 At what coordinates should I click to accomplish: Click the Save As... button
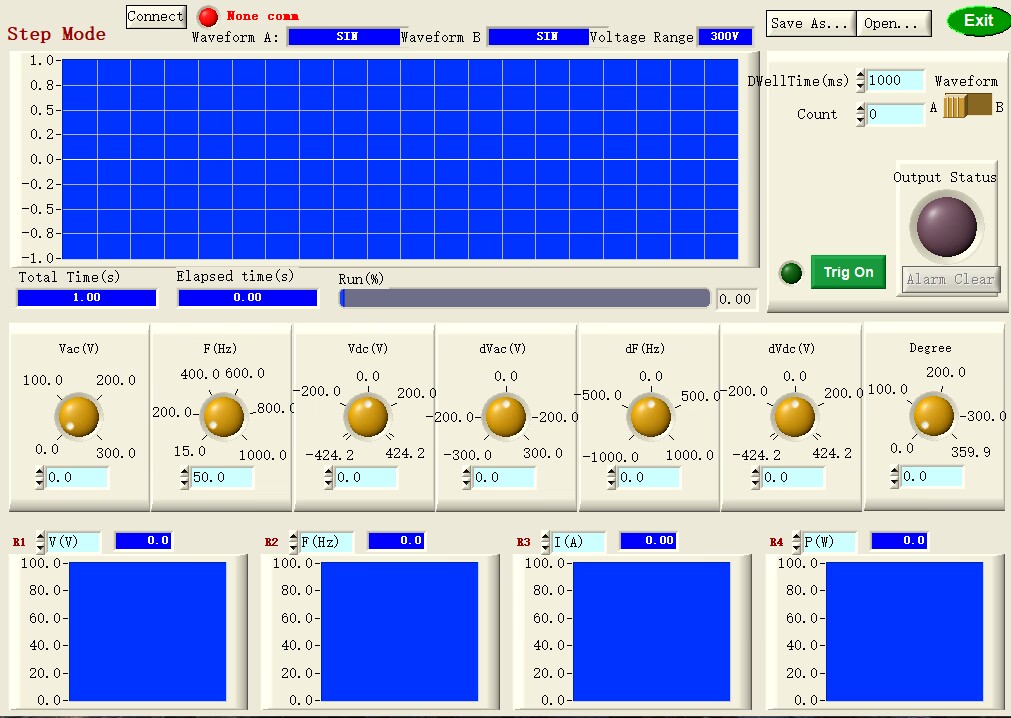pos(810,23)
